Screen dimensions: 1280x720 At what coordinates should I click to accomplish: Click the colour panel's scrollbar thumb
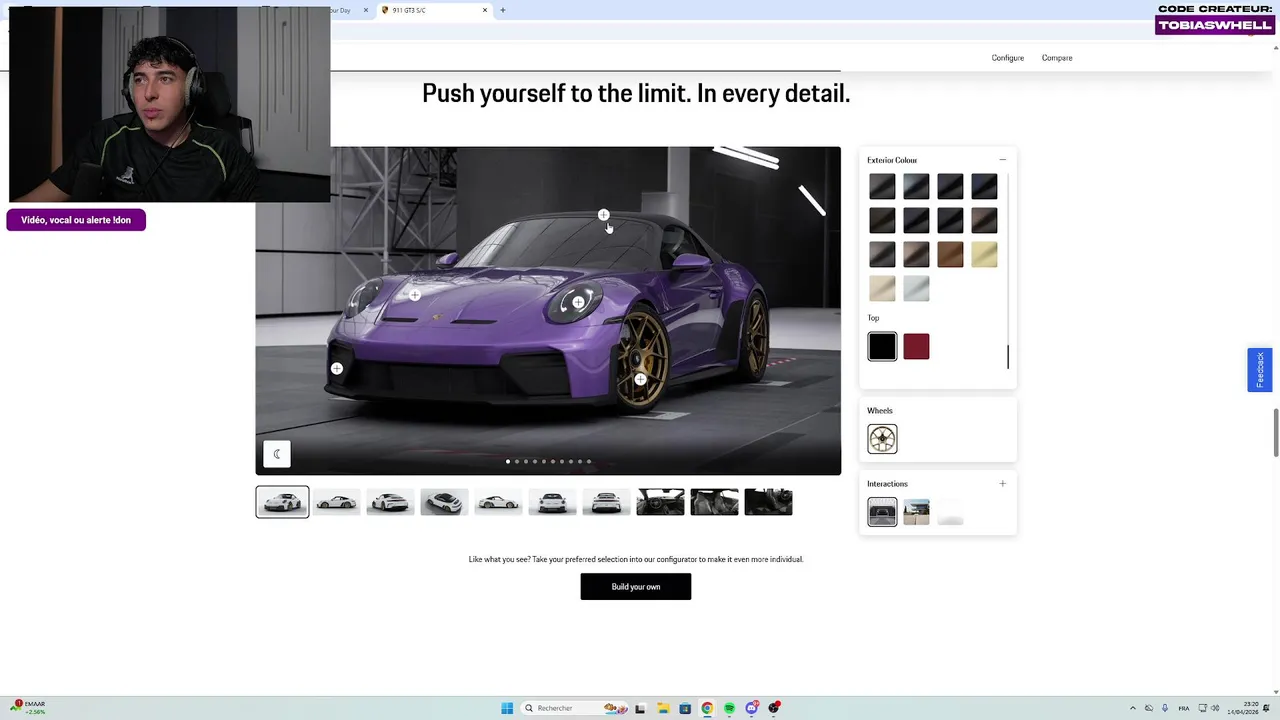tap(1008, 356)
